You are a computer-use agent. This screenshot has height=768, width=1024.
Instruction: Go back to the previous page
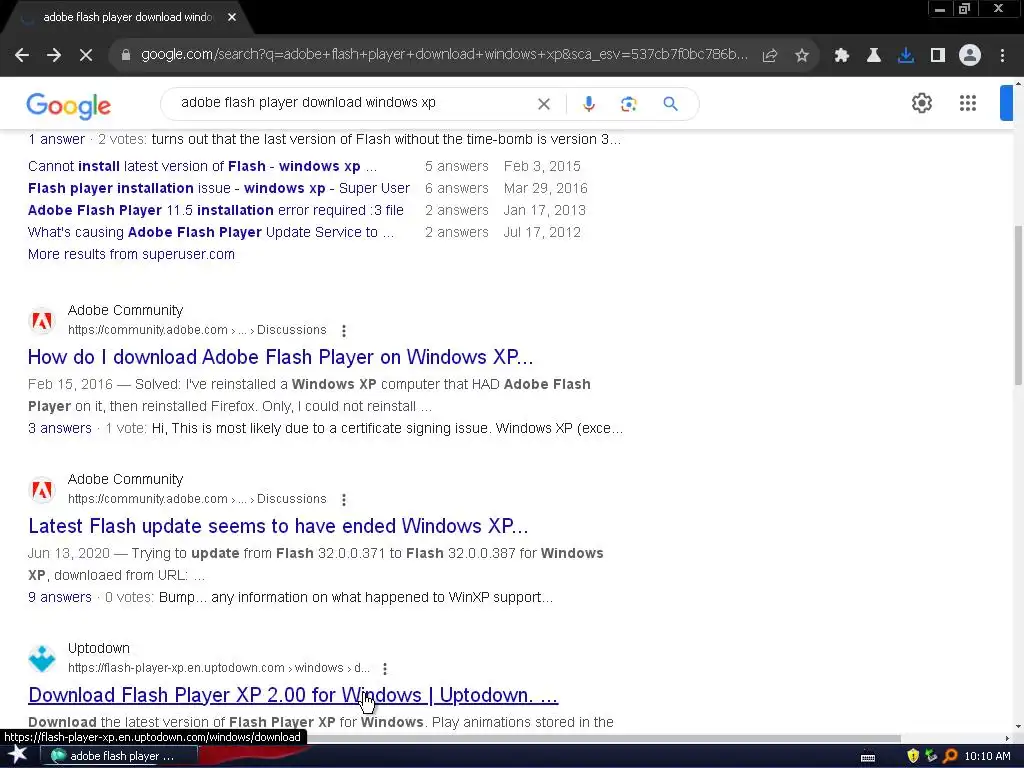[x=22, y=56]
